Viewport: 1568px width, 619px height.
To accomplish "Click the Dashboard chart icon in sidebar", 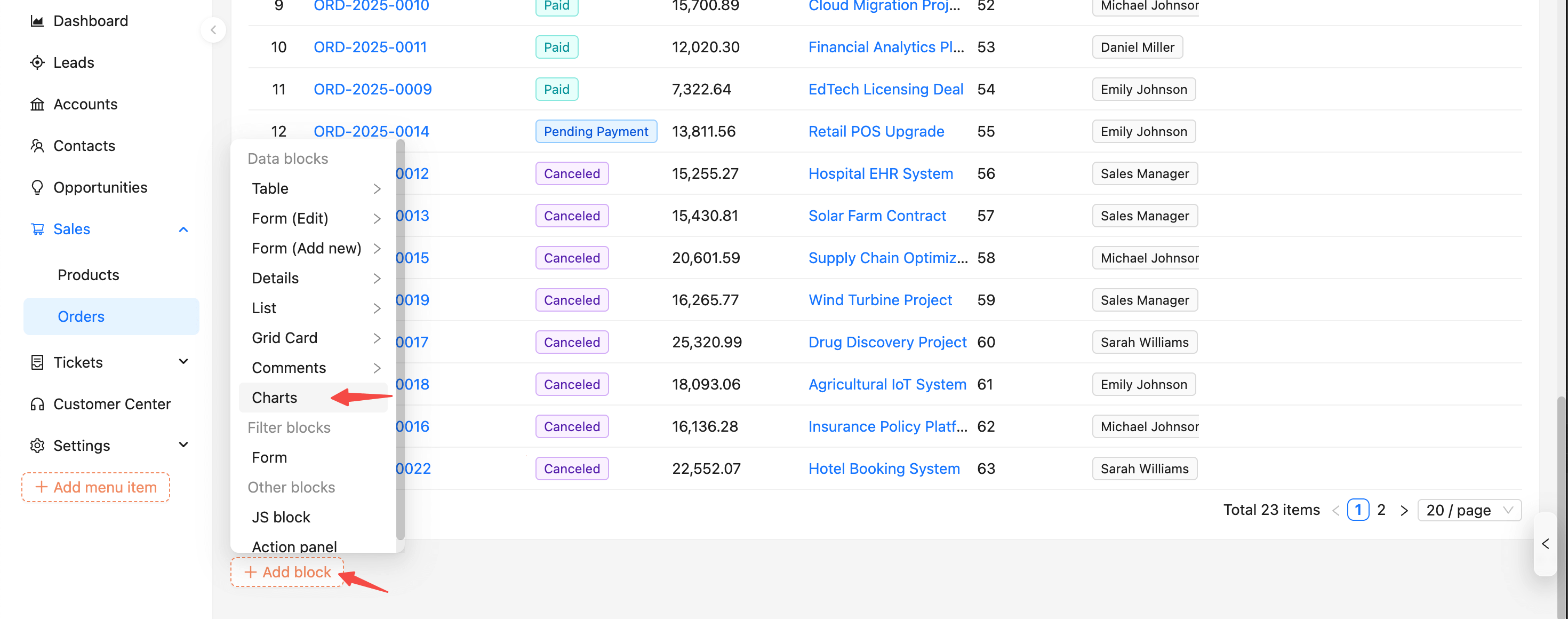I will click(37, 21).
